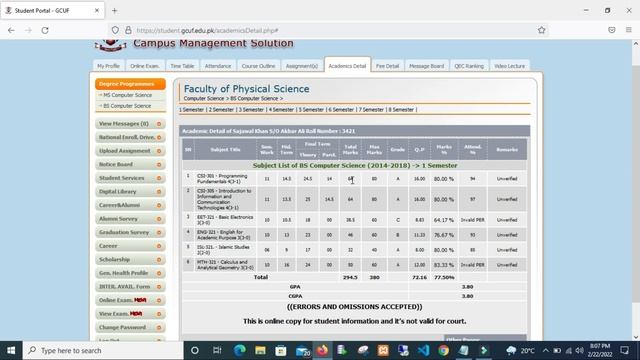This screenshot has width=640, height=360.
Task: Select MS Computer Science programme link
Action: 127,95
